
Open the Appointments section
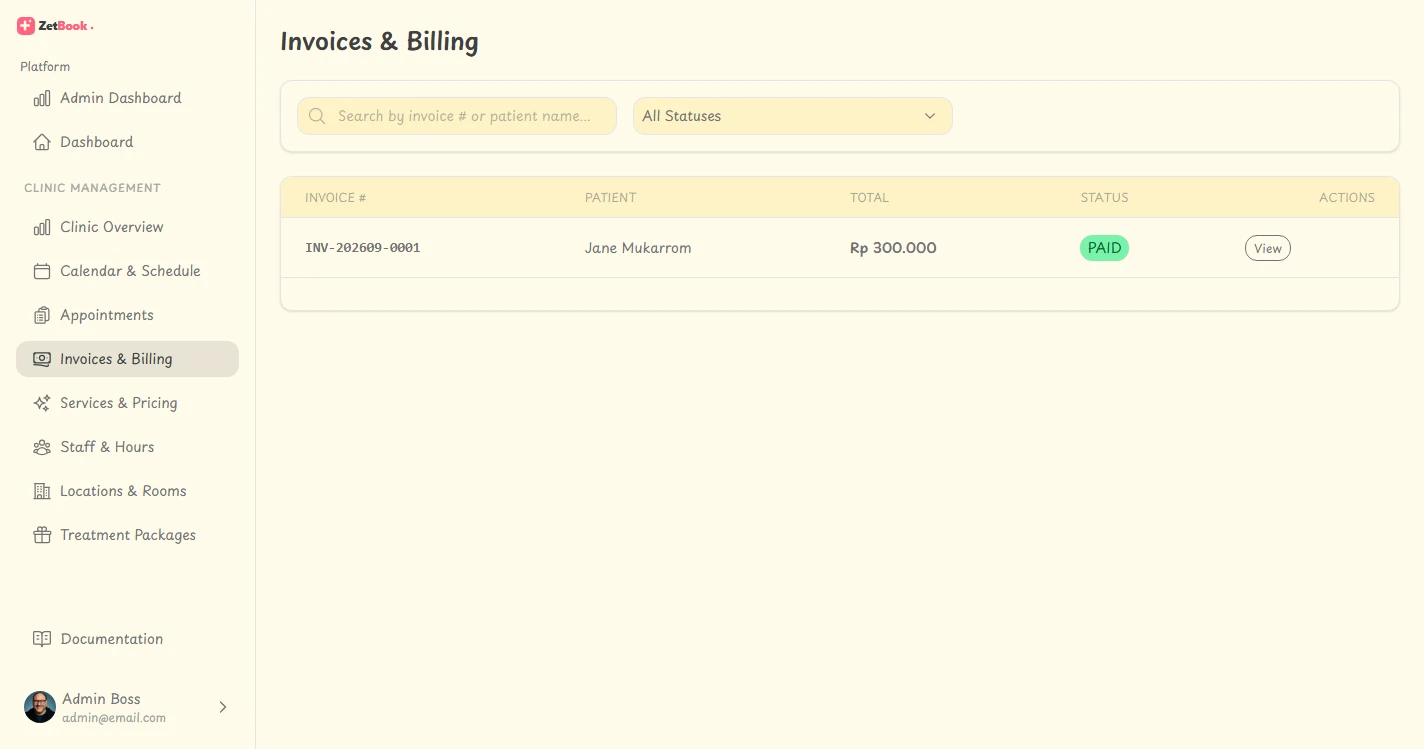pos(127,315)
